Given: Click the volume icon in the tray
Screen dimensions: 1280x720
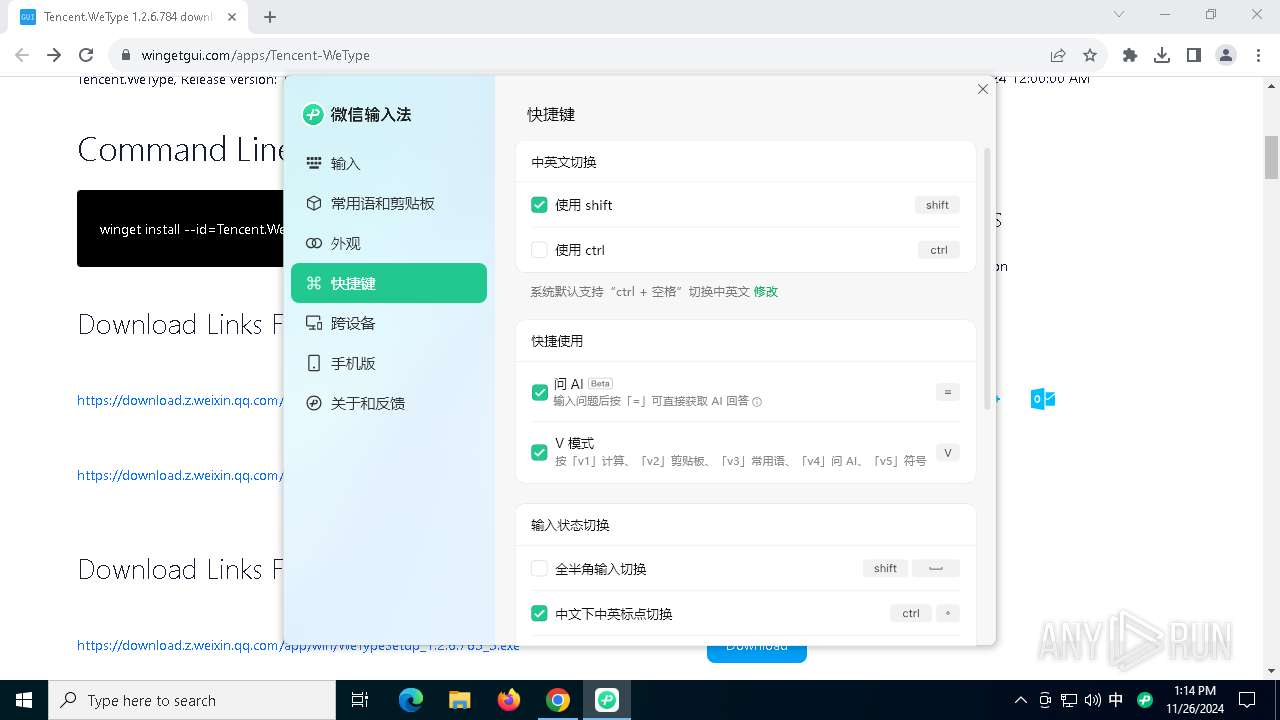Looking at the screenshot, I should click(1092, 700).
